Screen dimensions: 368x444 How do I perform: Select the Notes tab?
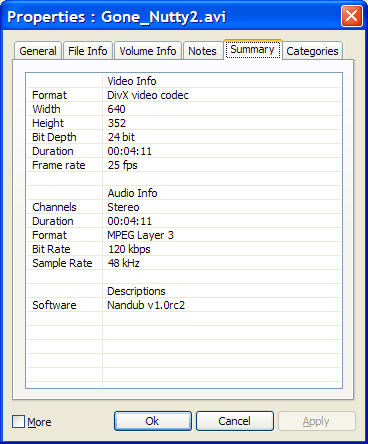click(x=202, y=51)
